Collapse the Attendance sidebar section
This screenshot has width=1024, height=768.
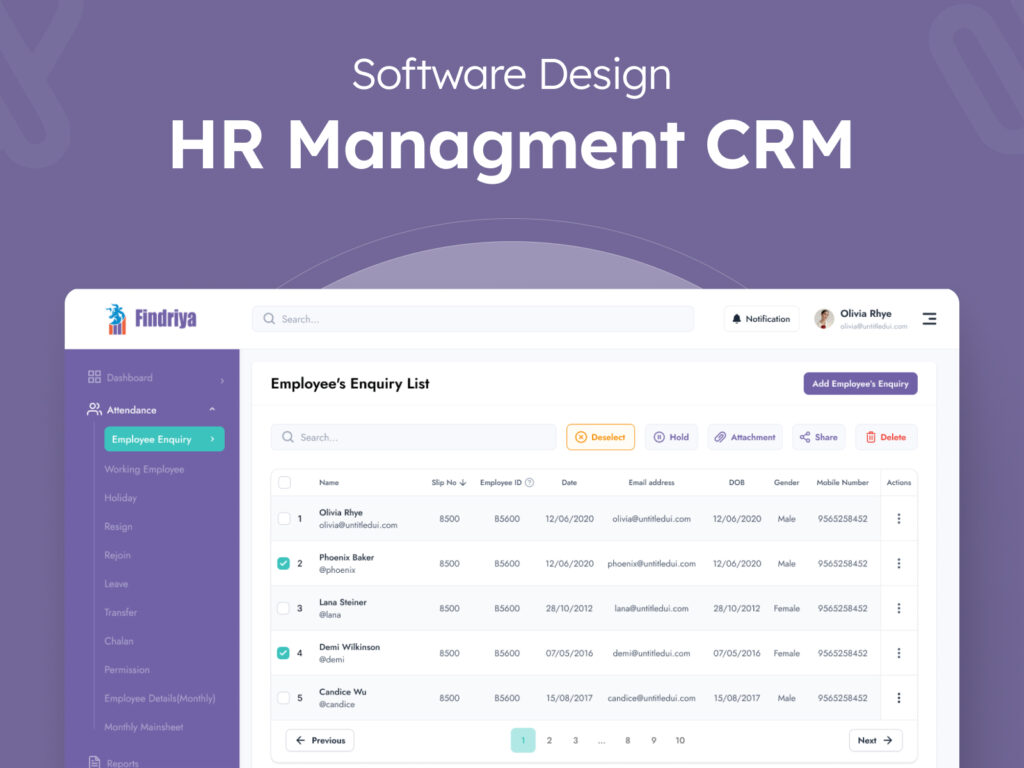212,410
